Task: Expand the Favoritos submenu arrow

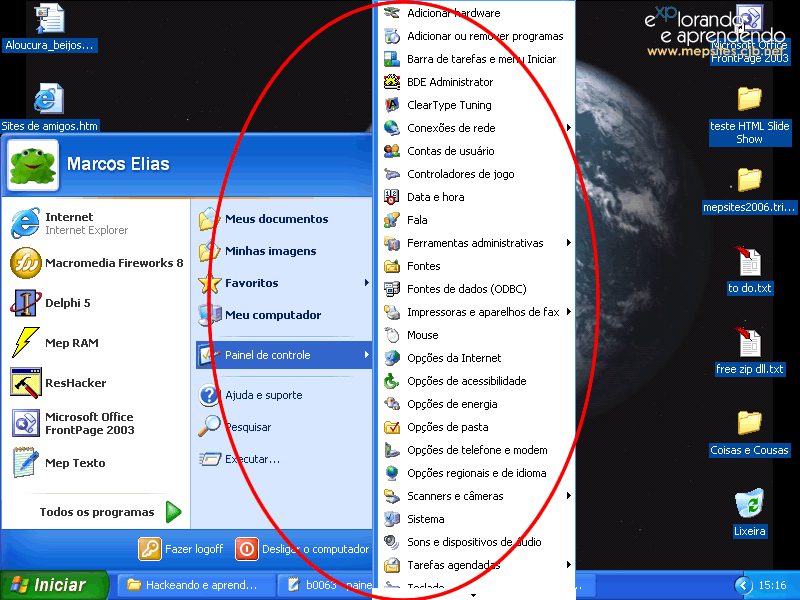Action: (x=366, y=283)
